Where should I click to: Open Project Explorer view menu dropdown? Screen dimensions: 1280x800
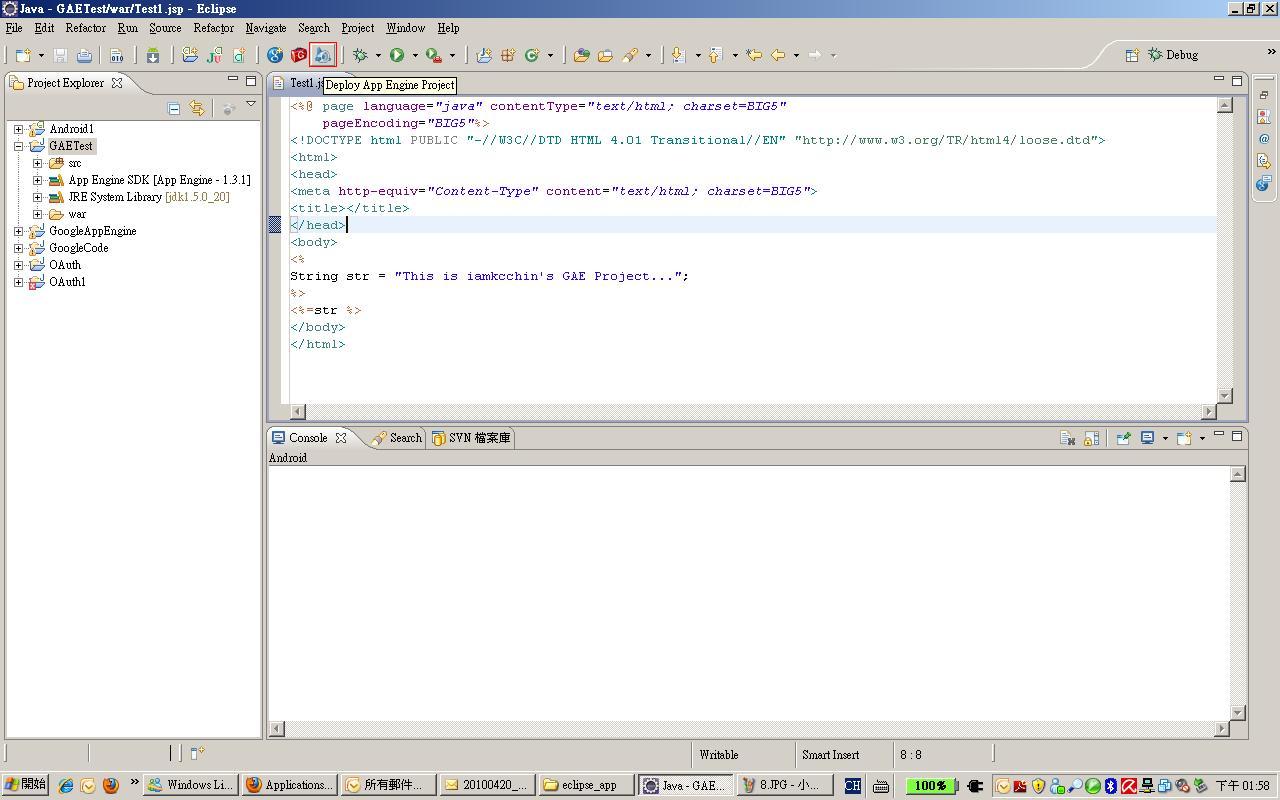(251, 105)
